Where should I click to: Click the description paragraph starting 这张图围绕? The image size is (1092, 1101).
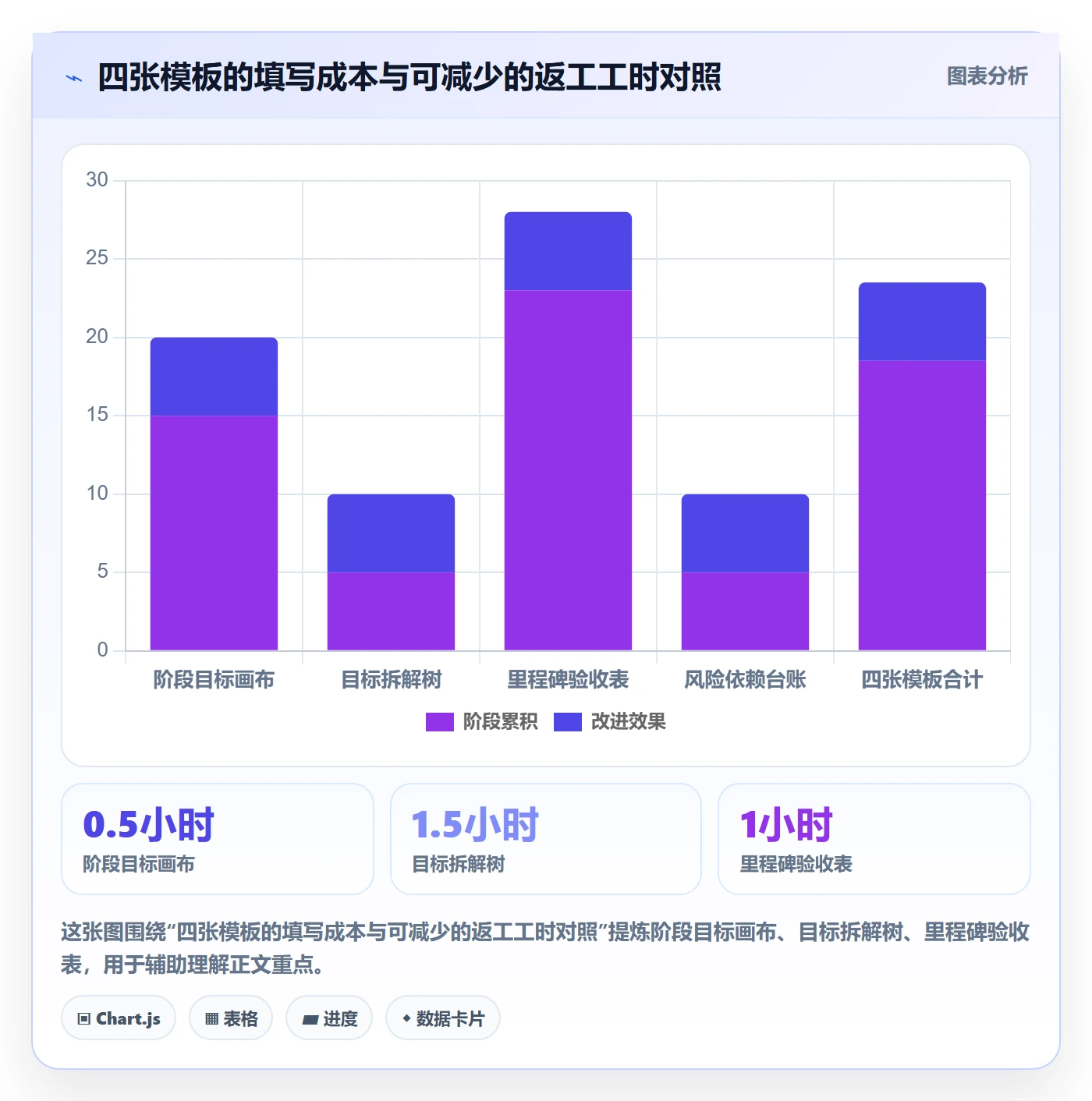pos(545,948)
